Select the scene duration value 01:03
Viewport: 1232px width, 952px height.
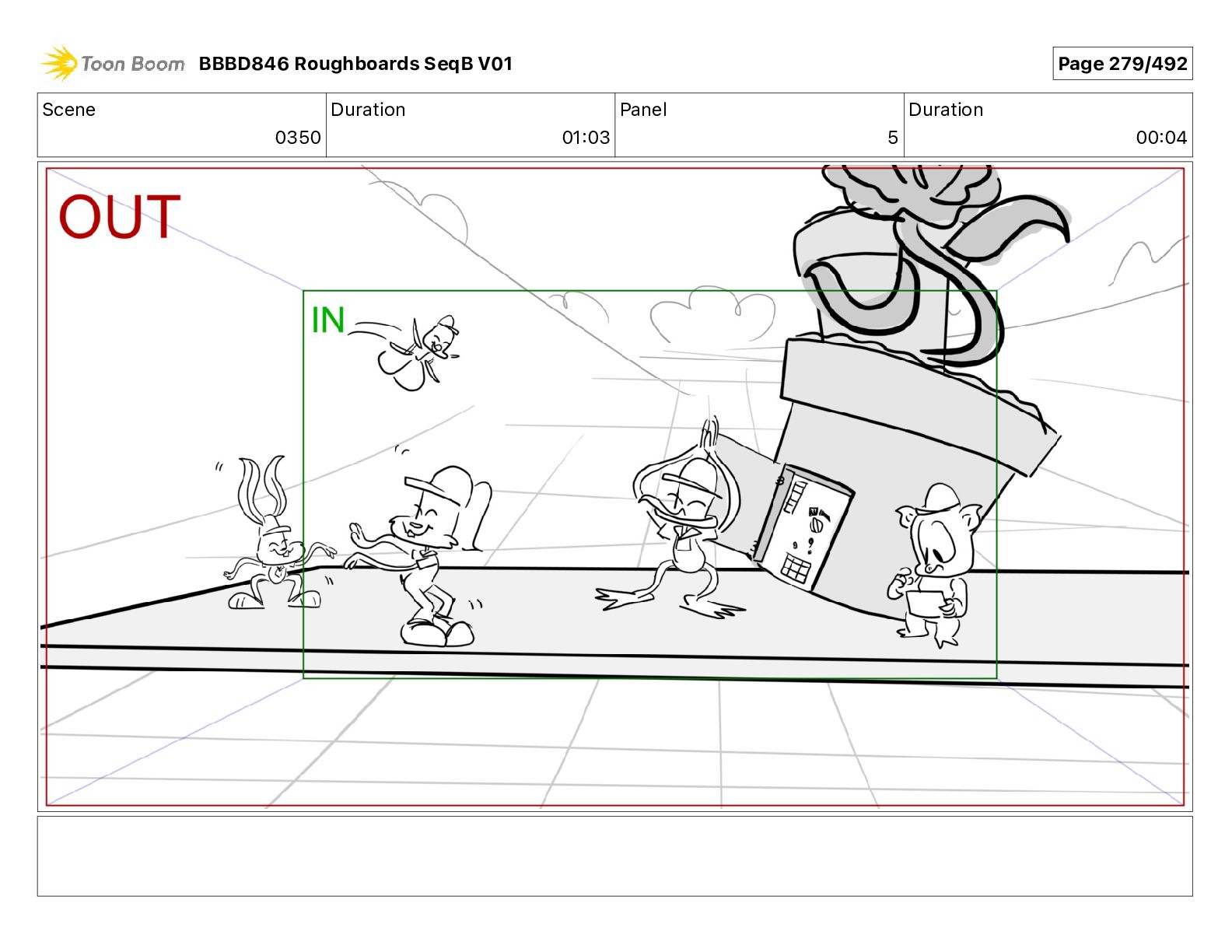[x=586, y=138]
